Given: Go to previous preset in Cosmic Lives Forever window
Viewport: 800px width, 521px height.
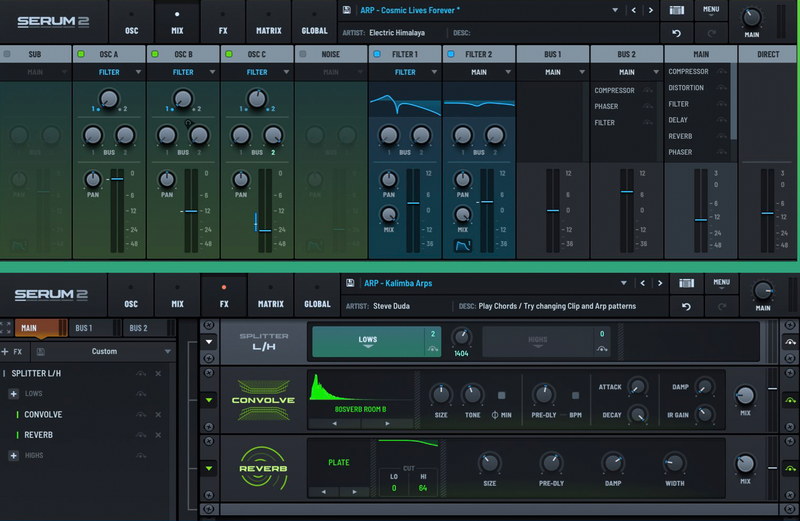Looking at the screenshot, I should click(x=634, y=10).
